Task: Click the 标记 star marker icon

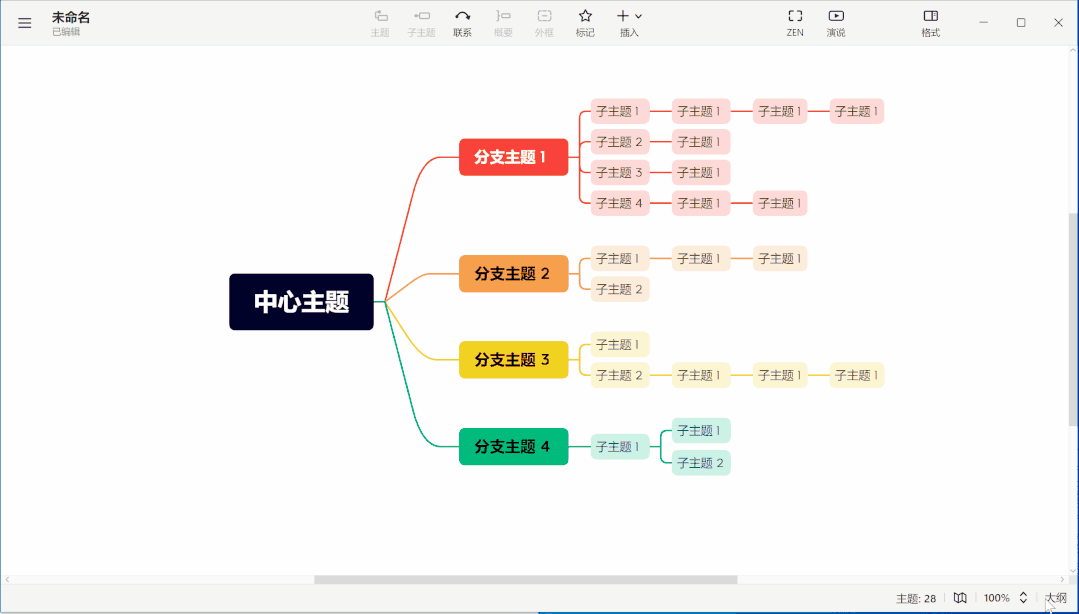Action: 585,16
